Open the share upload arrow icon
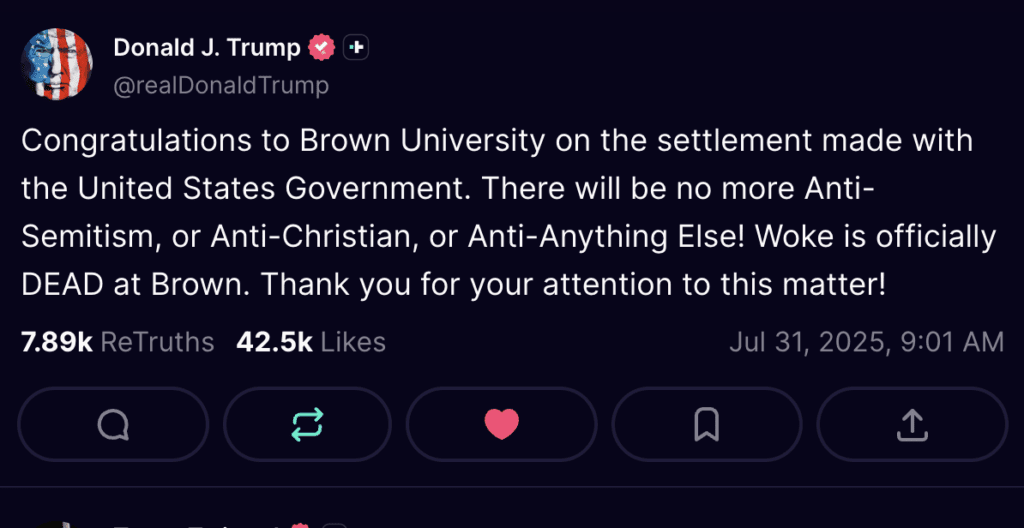Screen dimensions: 1024x528 [x=912, y=424]
